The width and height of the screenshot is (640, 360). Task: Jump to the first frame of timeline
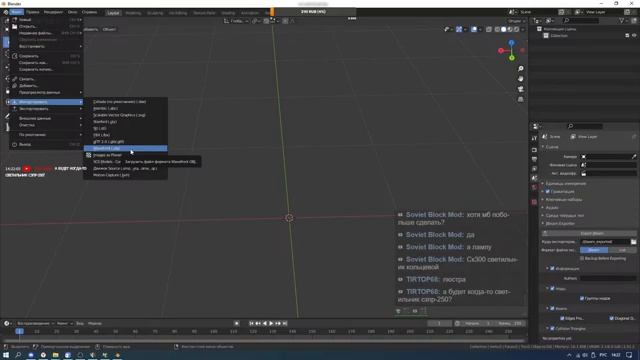(251, 323)
